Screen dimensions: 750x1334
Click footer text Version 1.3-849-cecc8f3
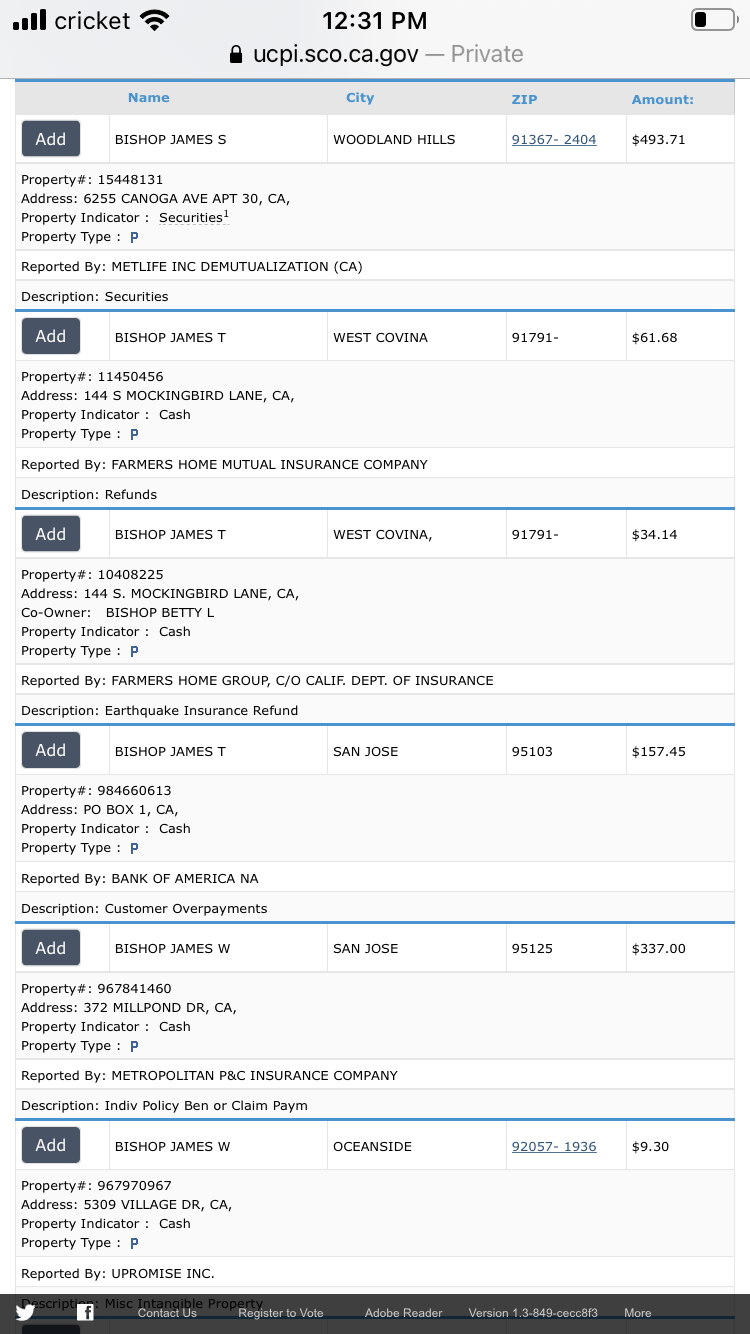click(533, 1313)
